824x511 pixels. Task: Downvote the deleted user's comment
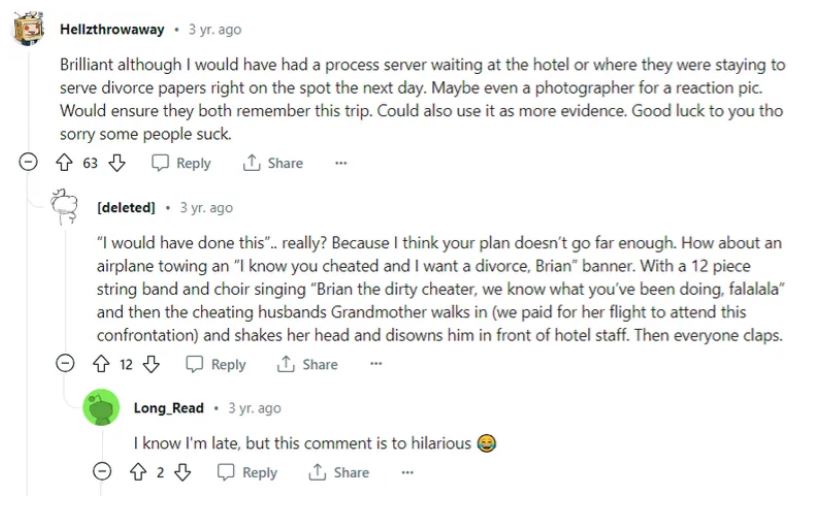(151, 365)
